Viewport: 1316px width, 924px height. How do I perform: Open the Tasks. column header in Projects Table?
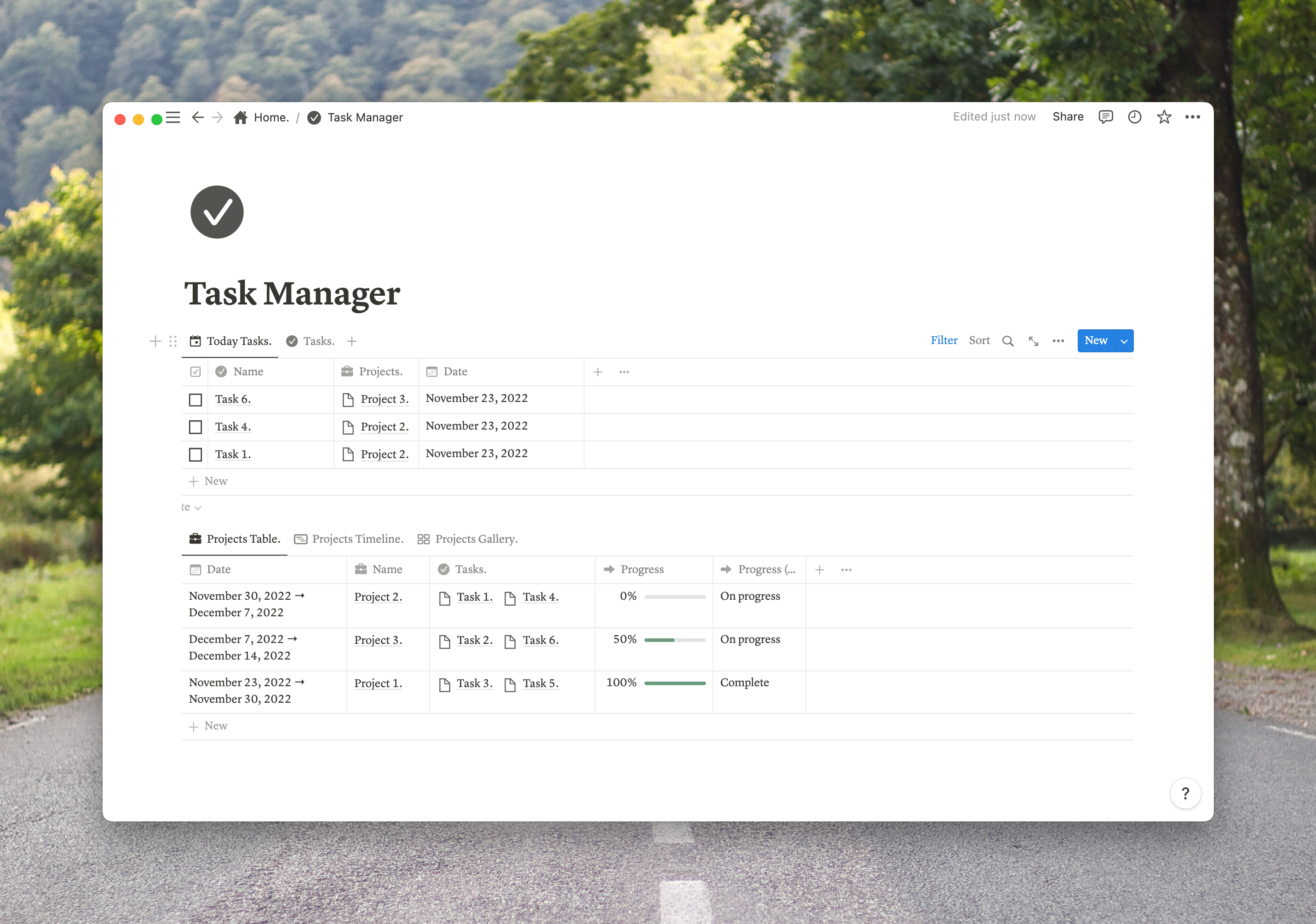click(x=512, y=570)
